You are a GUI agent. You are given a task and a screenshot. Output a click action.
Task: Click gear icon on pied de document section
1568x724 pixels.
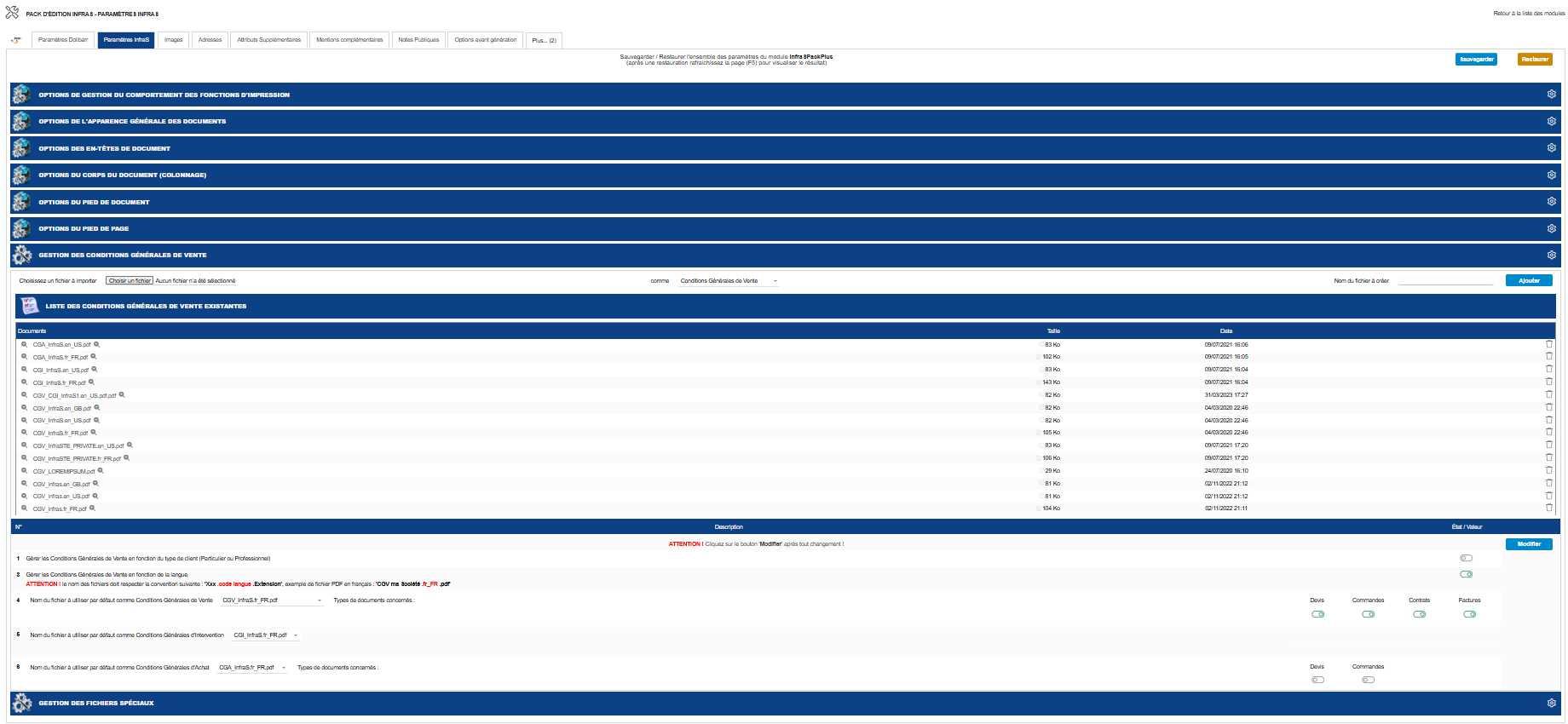pyautogui.click(x=1552, y=202)
